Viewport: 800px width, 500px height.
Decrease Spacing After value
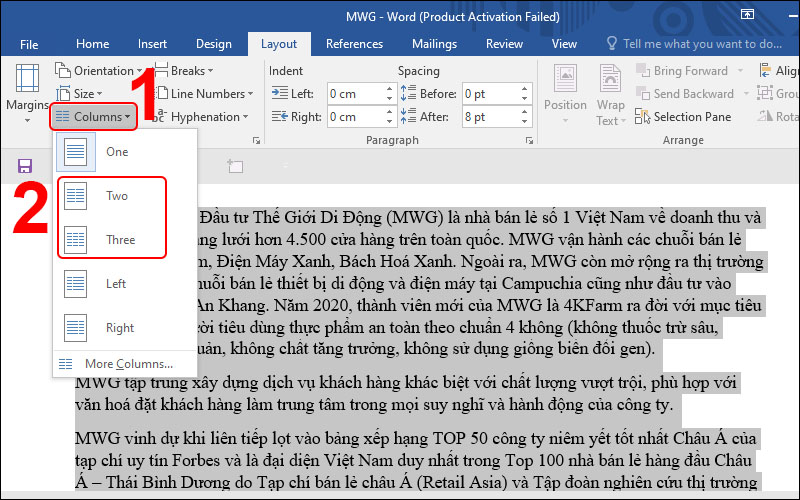(524, 121)
